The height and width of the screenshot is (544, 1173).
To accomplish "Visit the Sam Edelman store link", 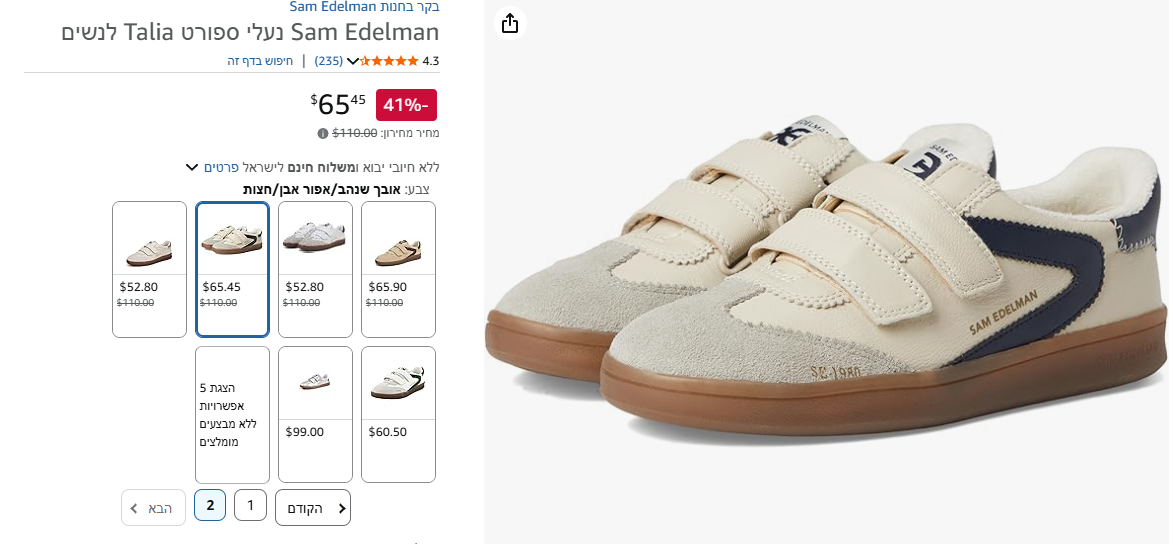I will [365, 7].
